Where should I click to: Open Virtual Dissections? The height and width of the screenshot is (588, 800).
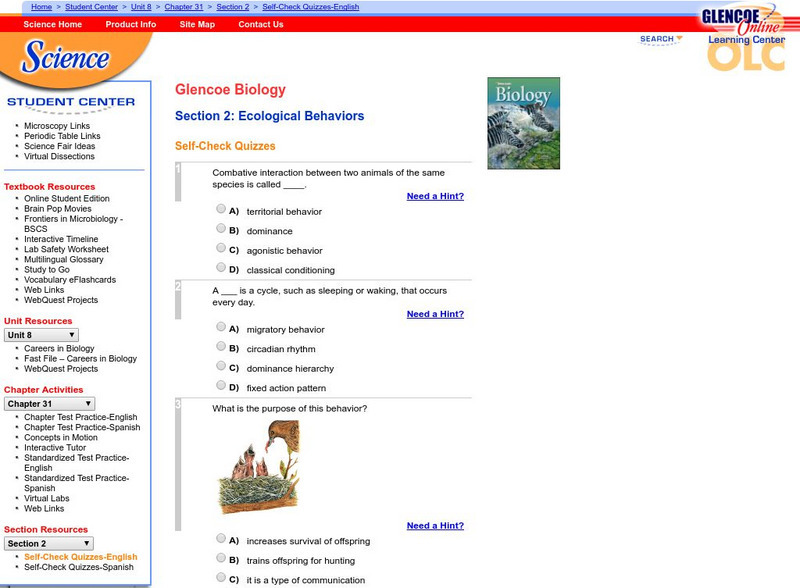tap(59, 156)
